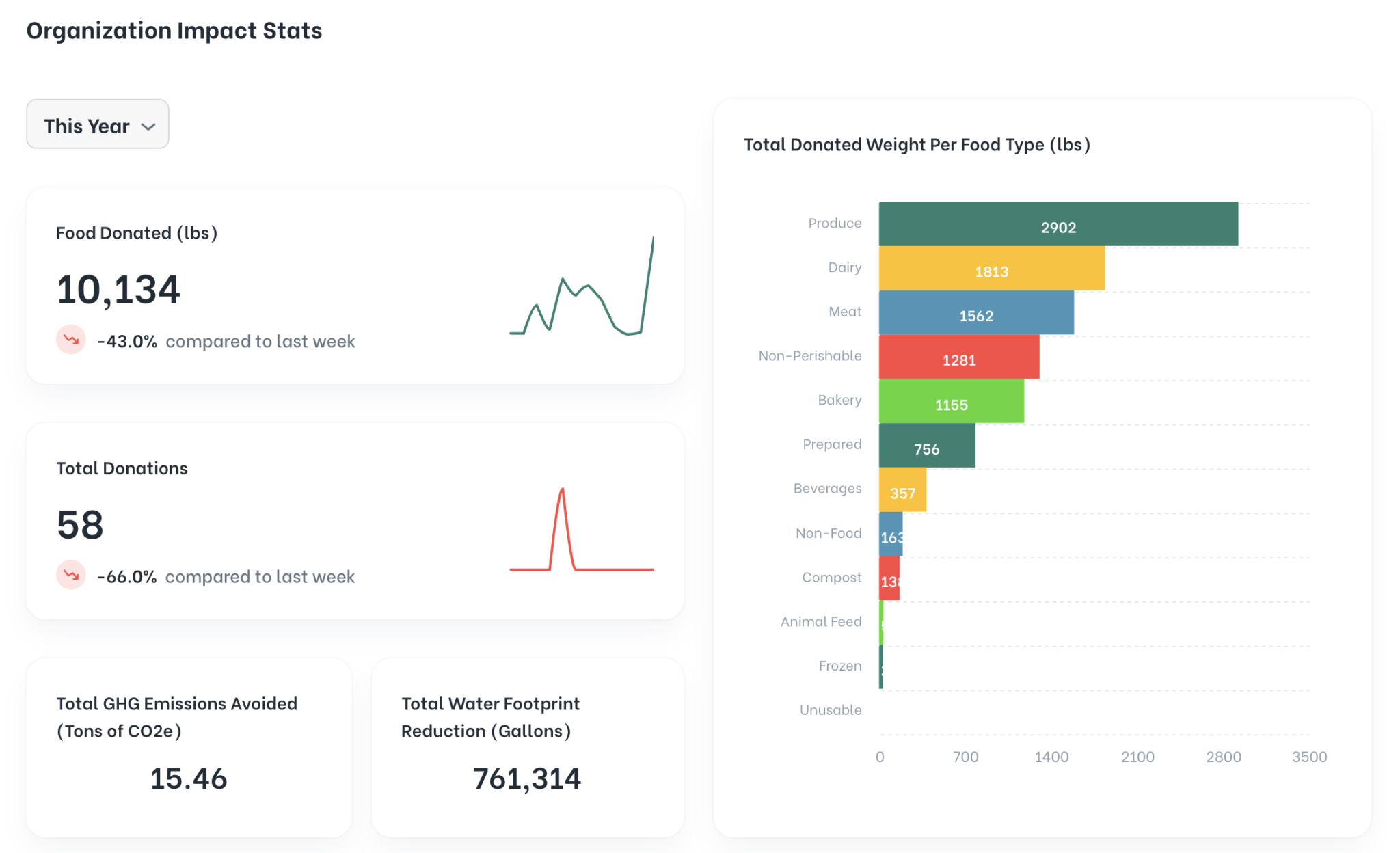The image size is (1400, 853).
Task: Click the red Non-Perishable bar showing 1281
Action: coord(958,357)
